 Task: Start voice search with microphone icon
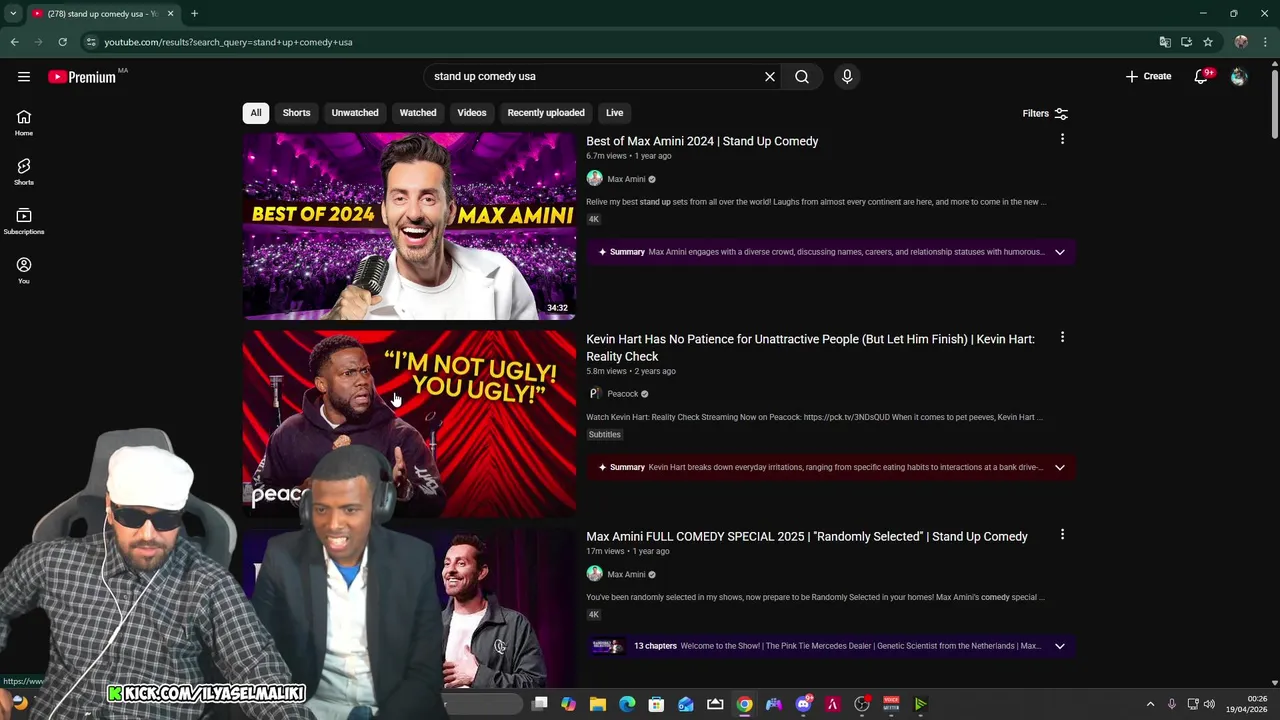tap(847, 76)
